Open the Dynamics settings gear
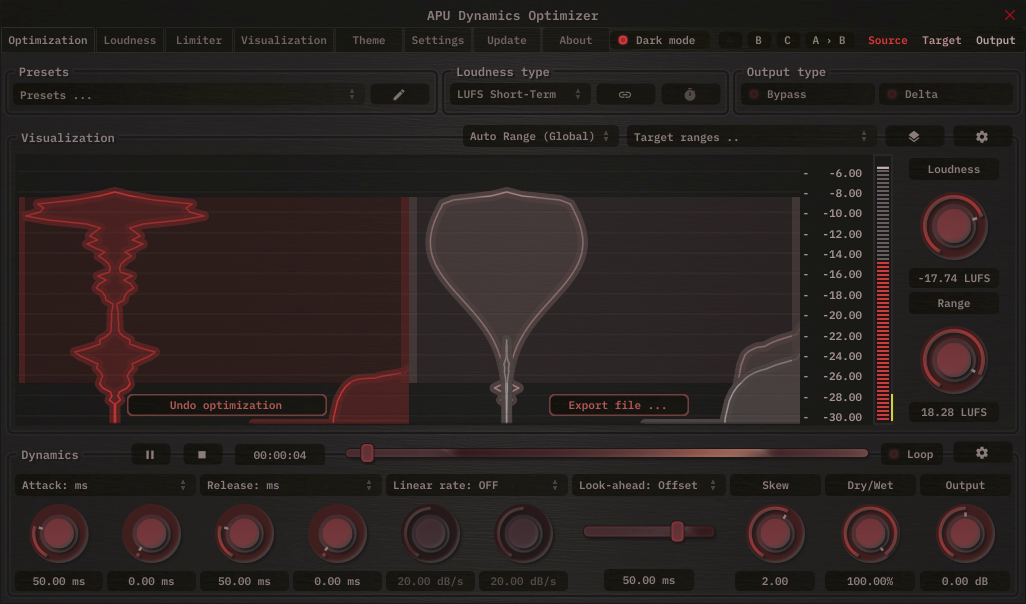 (x=981, y=453)
